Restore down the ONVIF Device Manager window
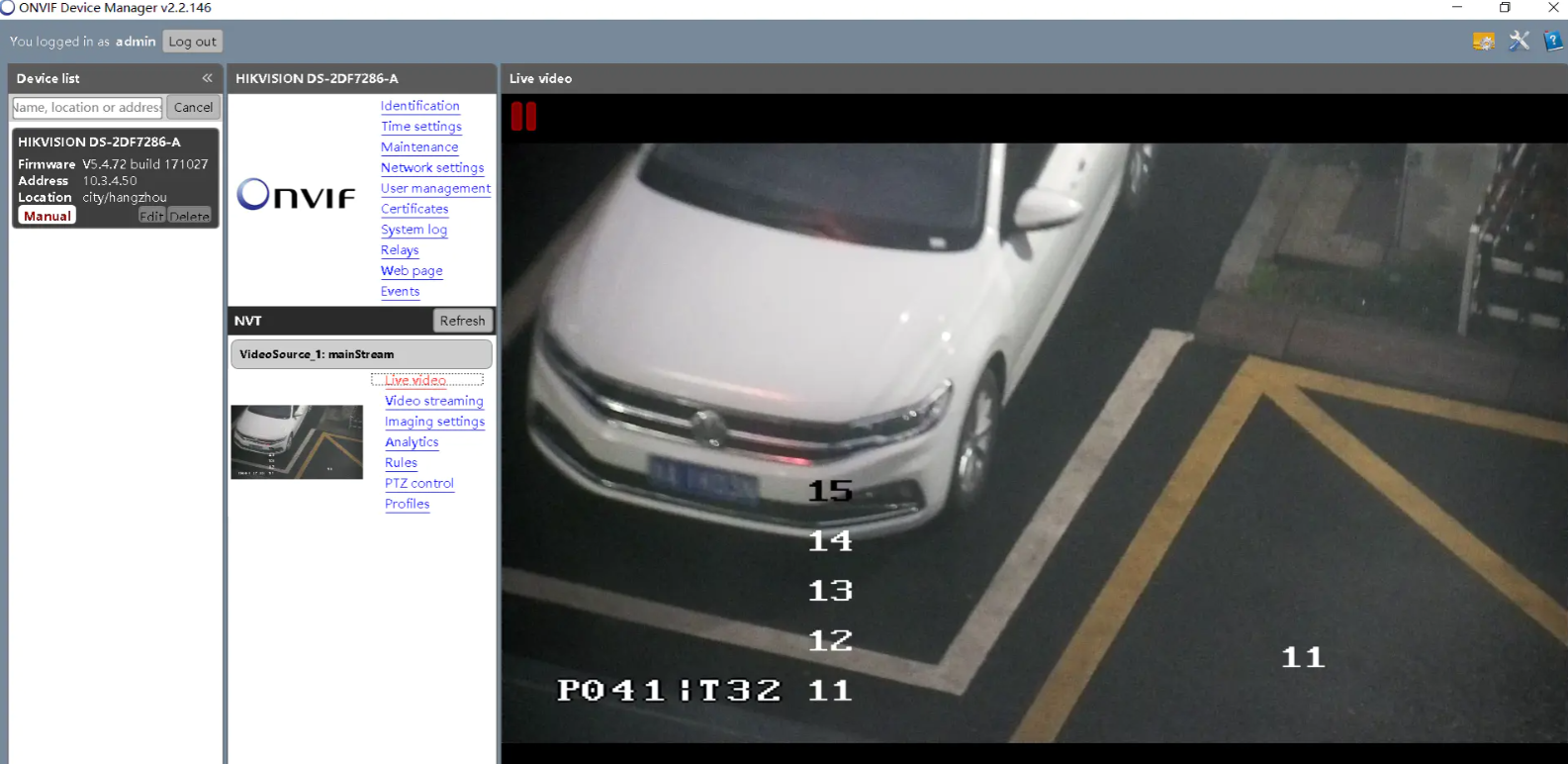This screenshot has height=764, width=1568. (1505, 8)
